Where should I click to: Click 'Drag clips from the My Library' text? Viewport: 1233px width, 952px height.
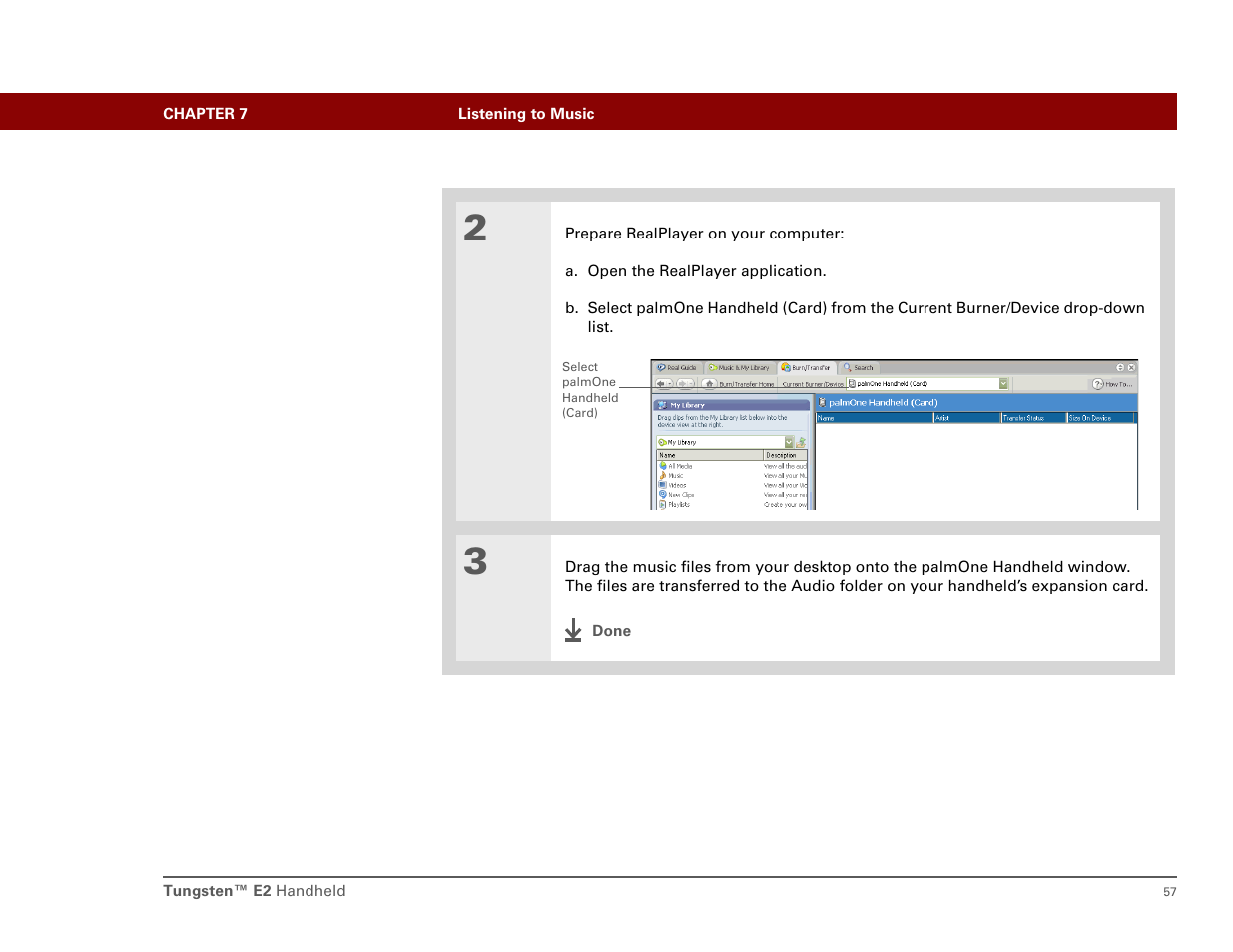pyautogui.click(x=722, y=421)
